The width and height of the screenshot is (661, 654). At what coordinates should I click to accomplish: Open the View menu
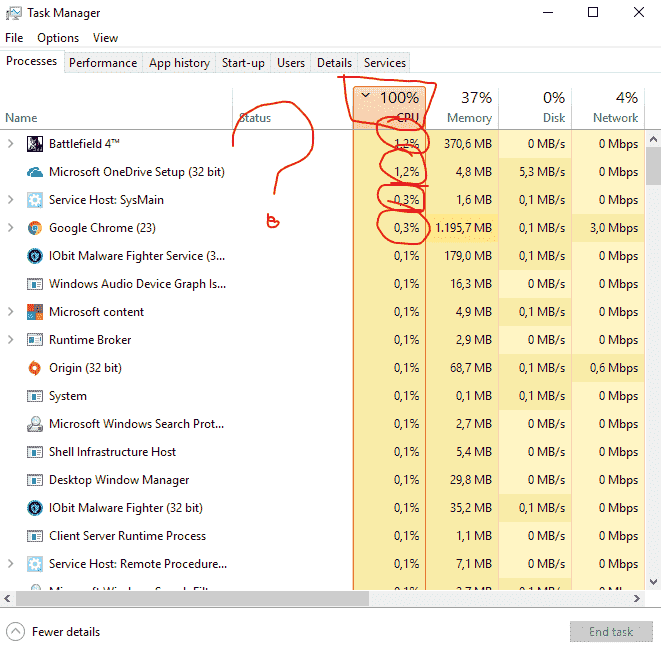click(x=105, y=38)
